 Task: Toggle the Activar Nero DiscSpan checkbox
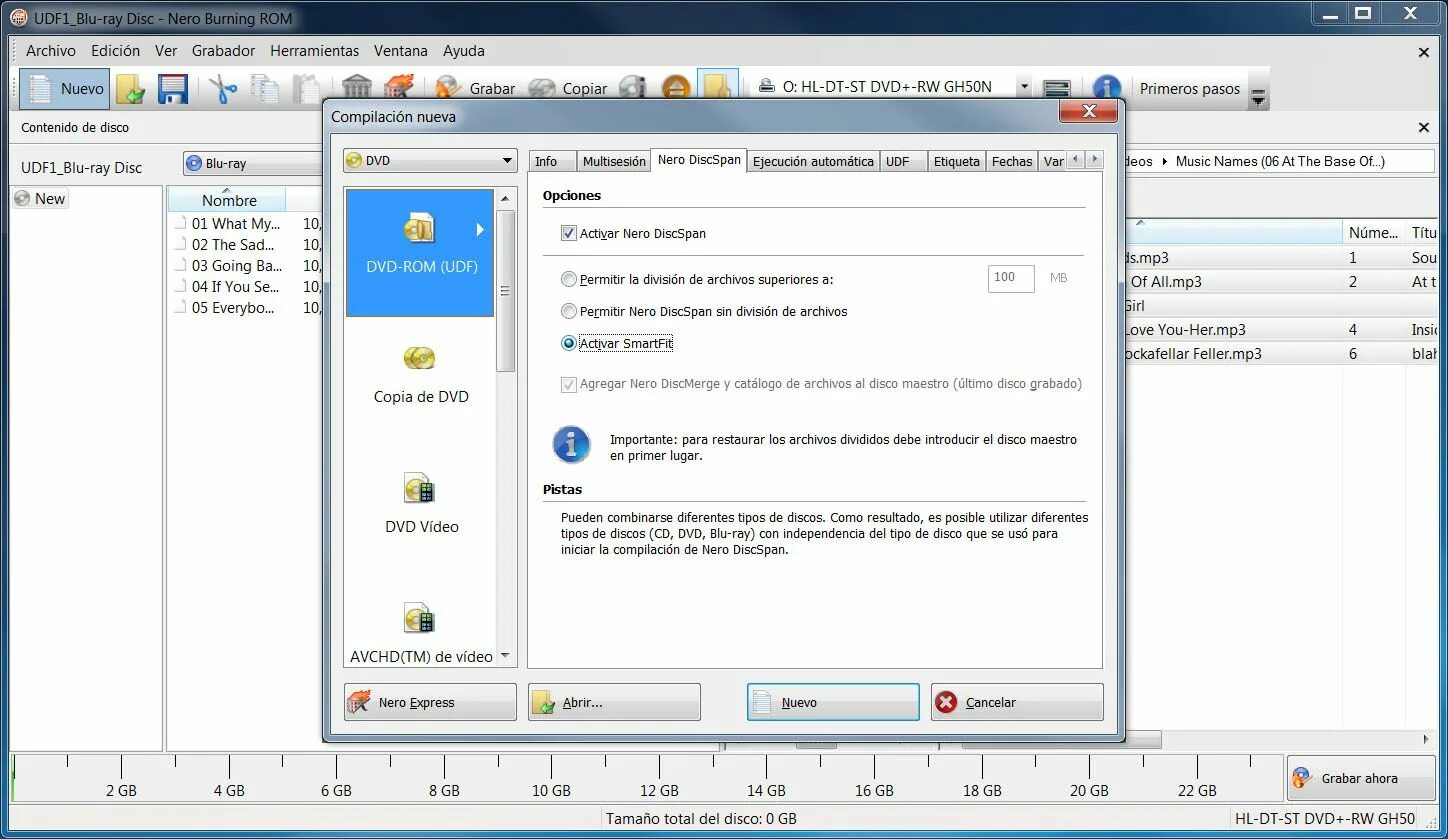[x=569, y=233]
